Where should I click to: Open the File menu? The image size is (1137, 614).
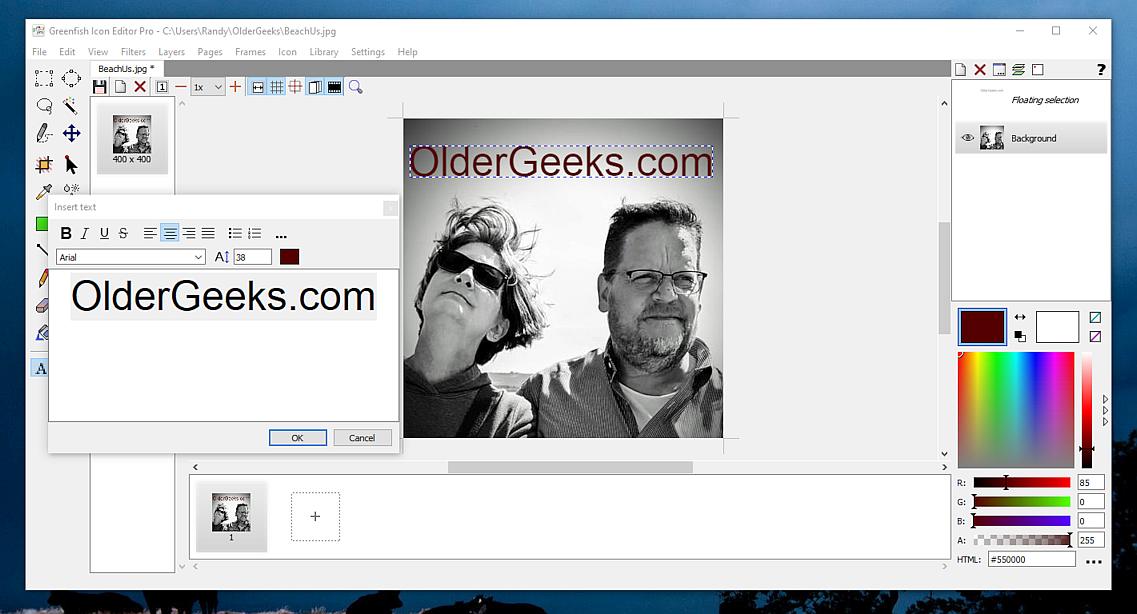[39, 52]
